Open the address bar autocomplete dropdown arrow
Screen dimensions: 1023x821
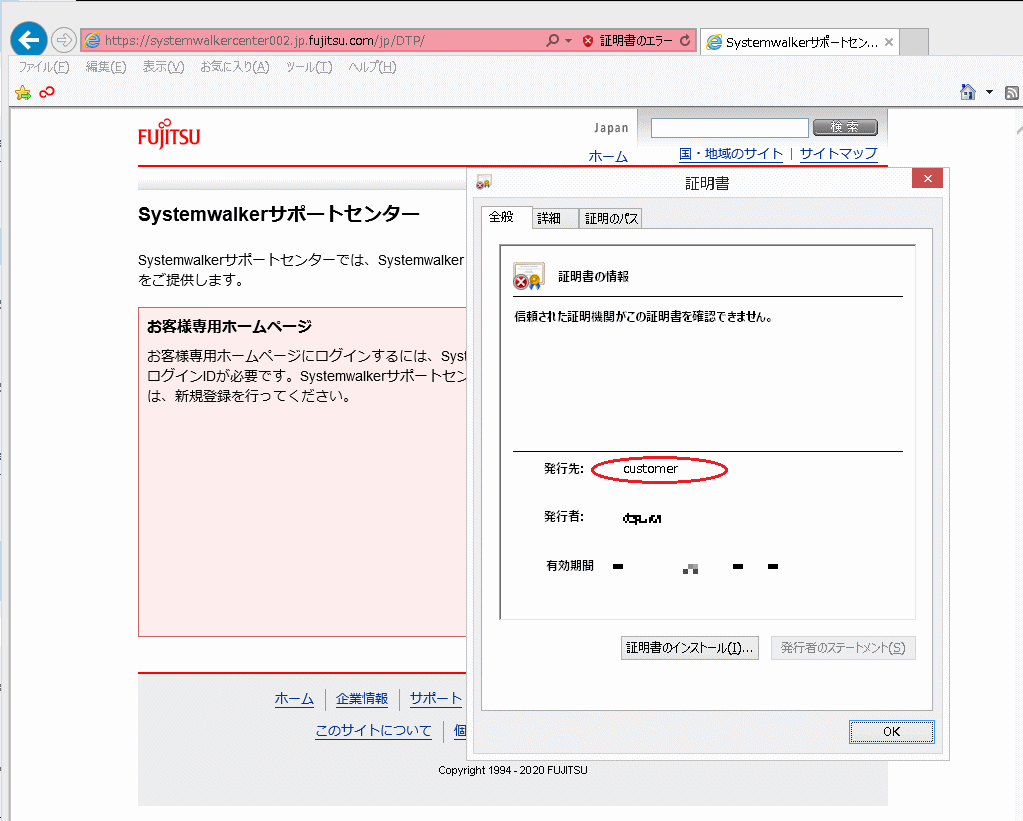(568, 41)
